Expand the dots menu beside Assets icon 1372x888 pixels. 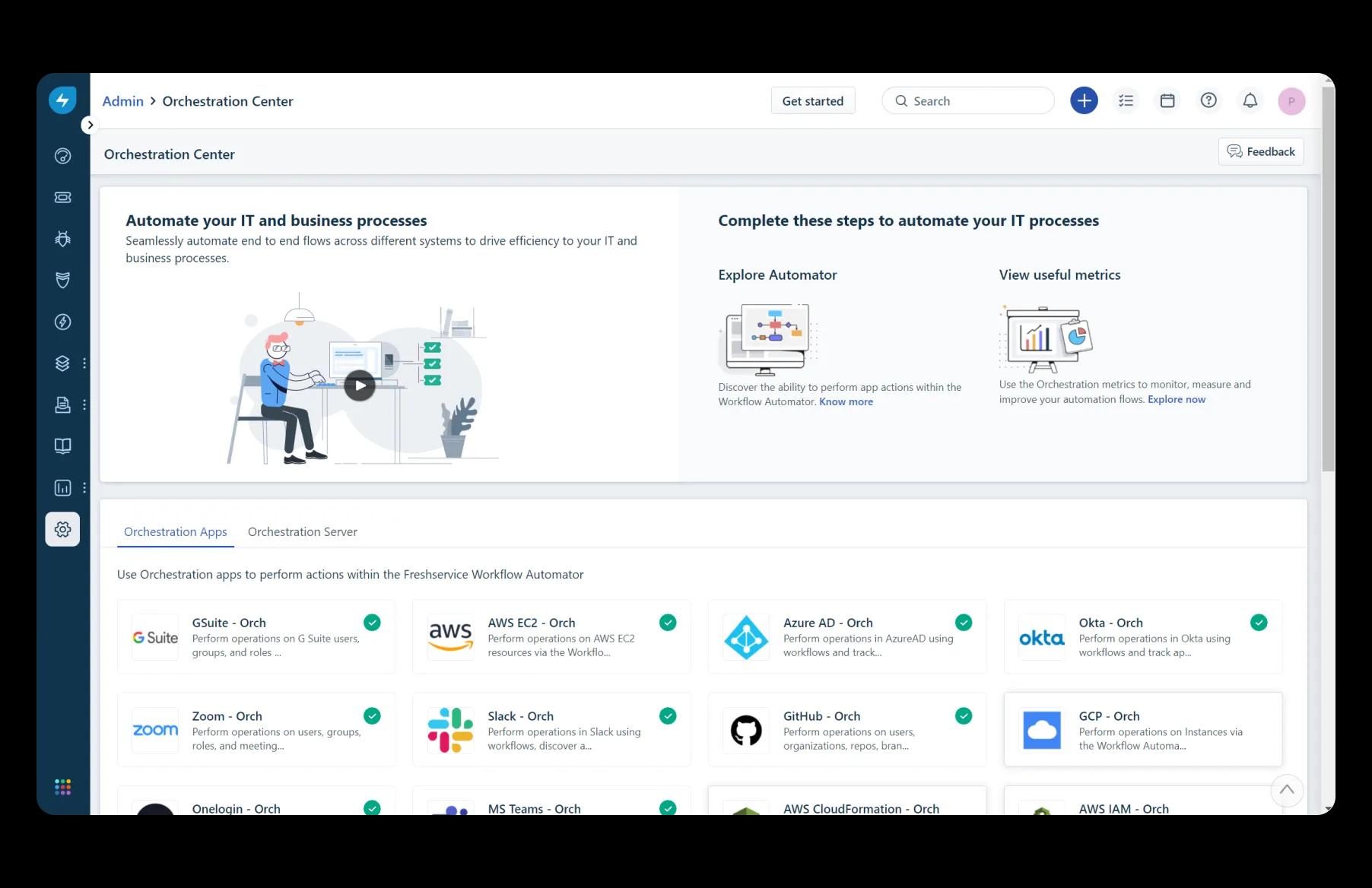[84, 363]
